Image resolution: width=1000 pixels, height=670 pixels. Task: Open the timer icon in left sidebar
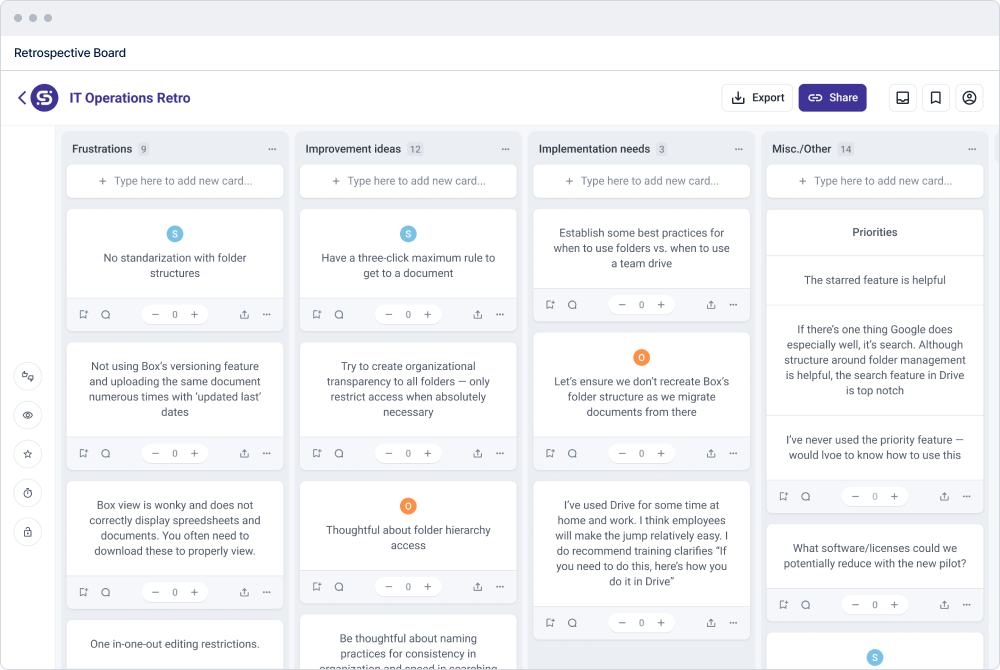(28, 493)
